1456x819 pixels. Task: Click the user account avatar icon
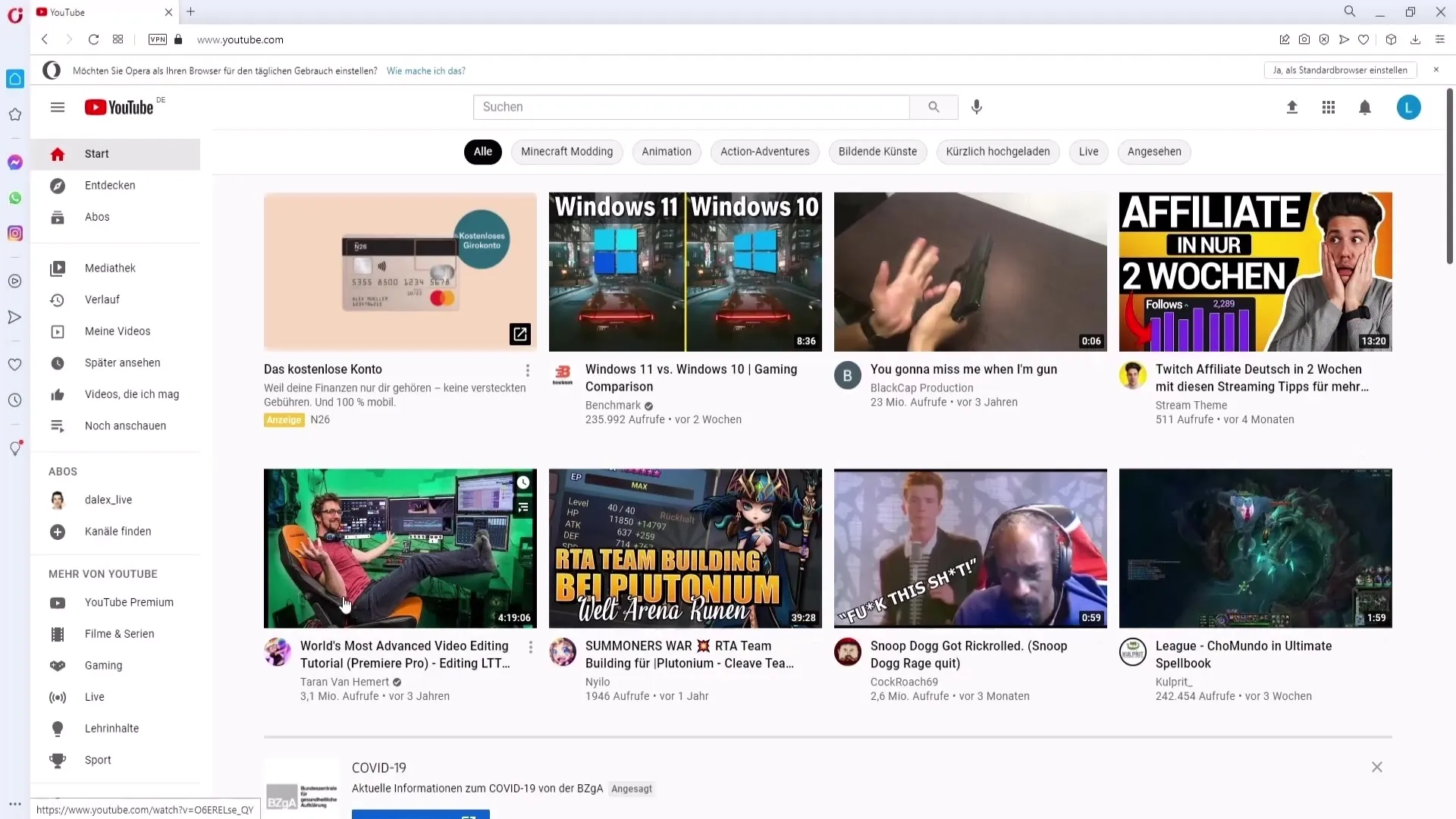pos(1409,106)
